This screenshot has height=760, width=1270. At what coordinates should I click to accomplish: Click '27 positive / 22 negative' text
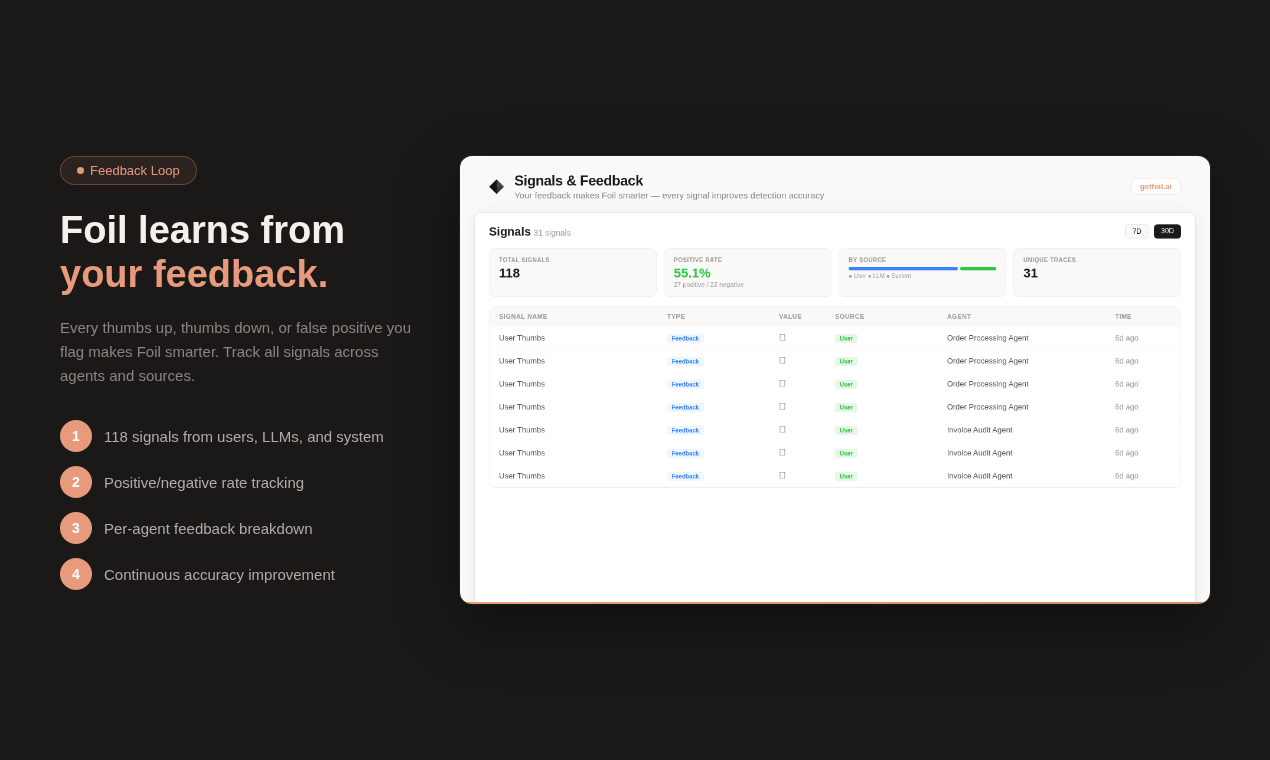pos(708,285)
